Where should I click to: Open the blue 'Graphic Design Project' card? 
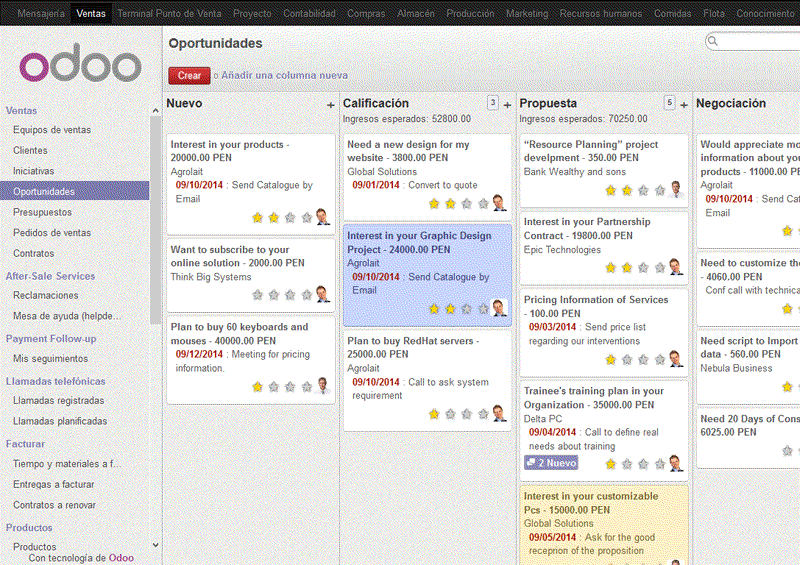click(428, 275)
